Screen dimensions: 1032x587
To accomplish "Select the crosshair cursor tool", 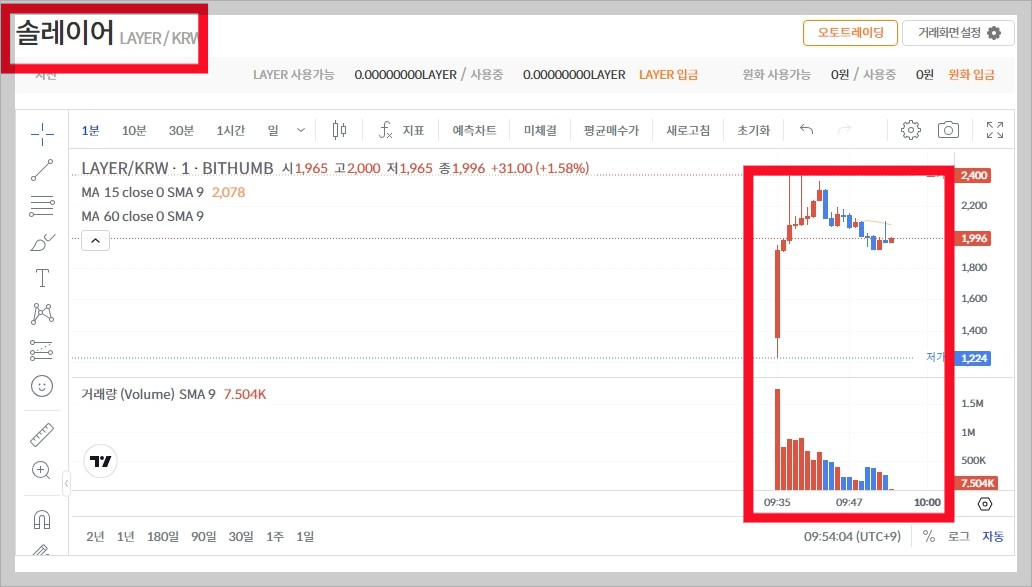I will coord(42,134).
